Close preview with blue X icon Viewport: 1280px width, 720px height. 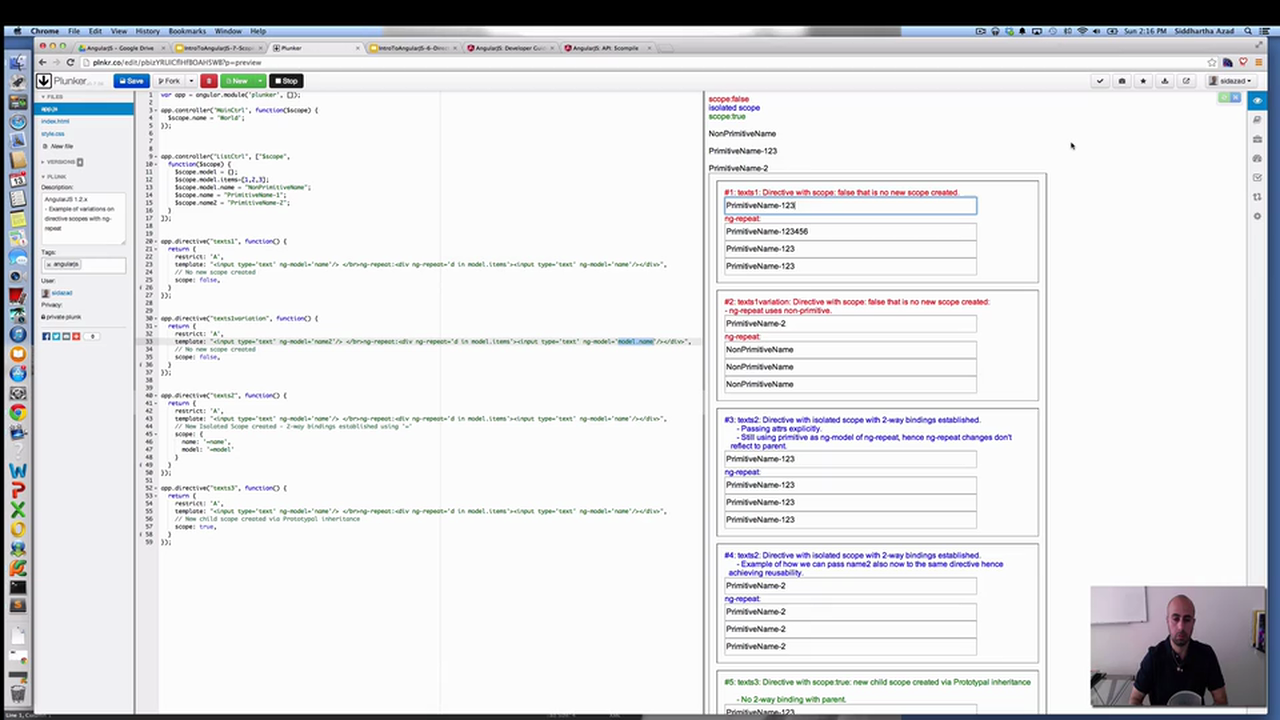[x=1235, y=98]
